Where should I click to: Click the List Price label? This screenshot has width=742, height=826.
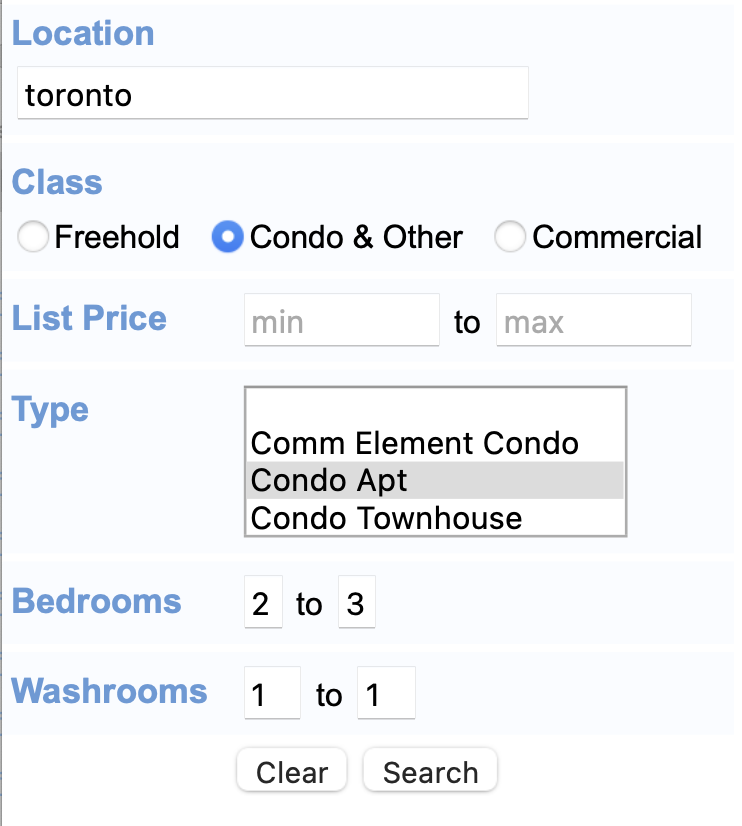[89, 319]
